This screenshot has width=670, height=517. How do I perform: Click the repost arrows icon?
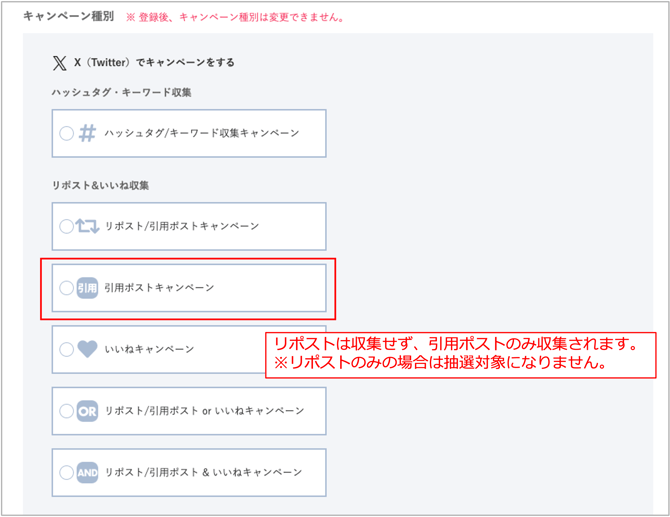(87, 226)
